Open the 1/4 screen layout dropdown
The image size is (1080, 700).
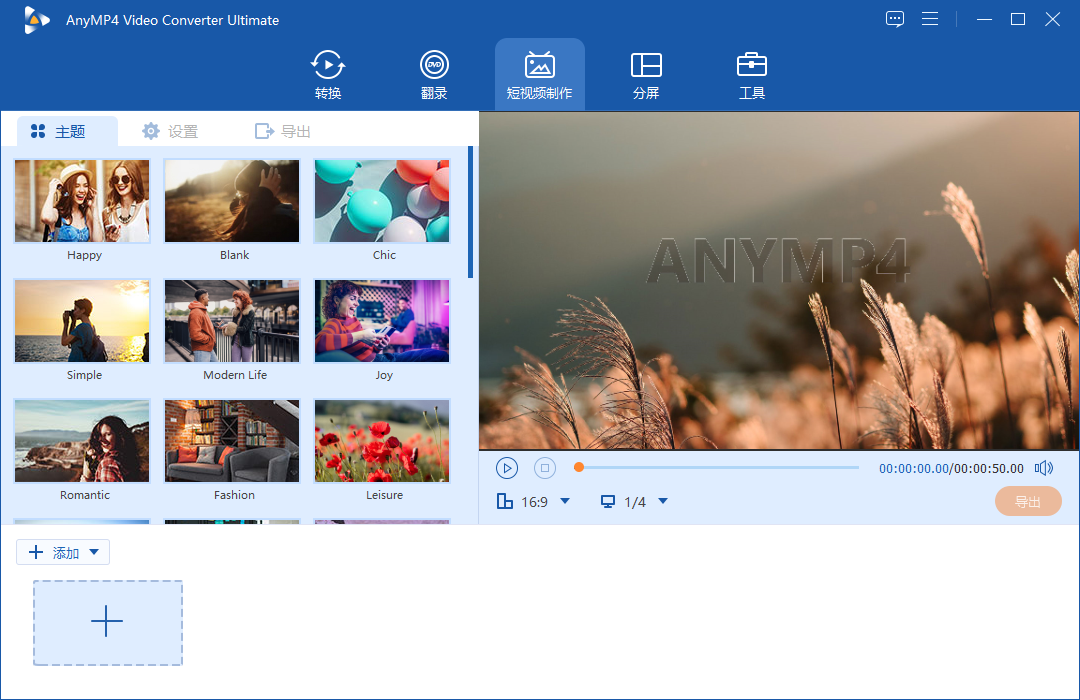pos(634,501)
